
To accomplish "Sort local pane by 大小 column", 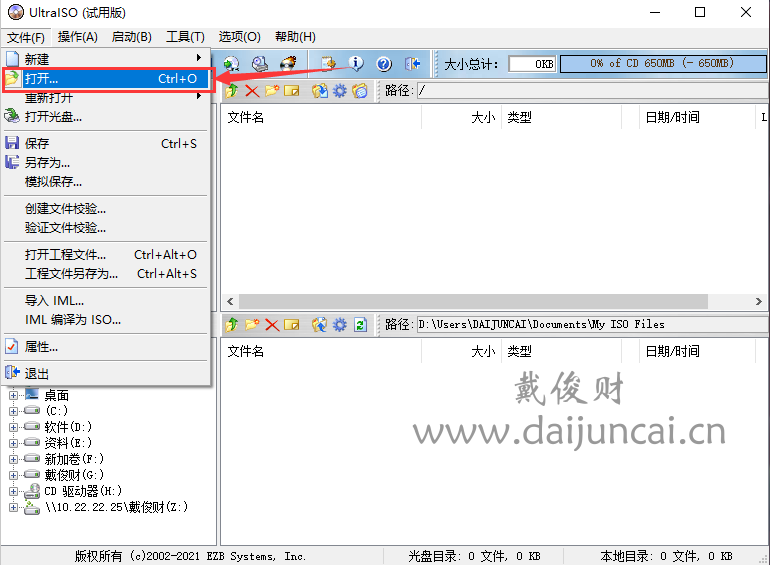I will point(462,351).
